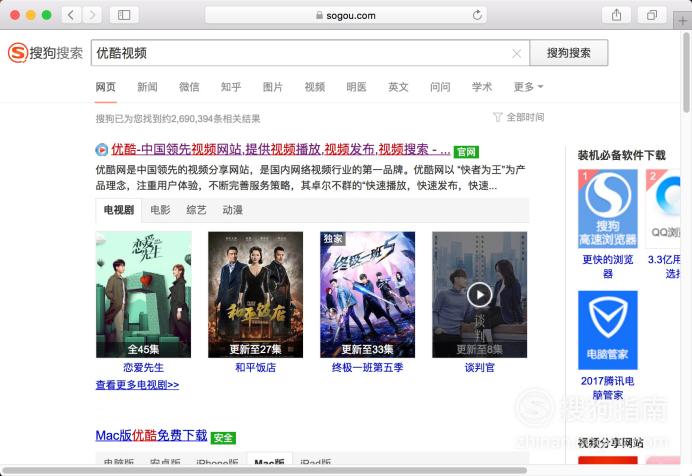Click the Youku favicon beside first result
692x476 pixels.
click(102, 150)
